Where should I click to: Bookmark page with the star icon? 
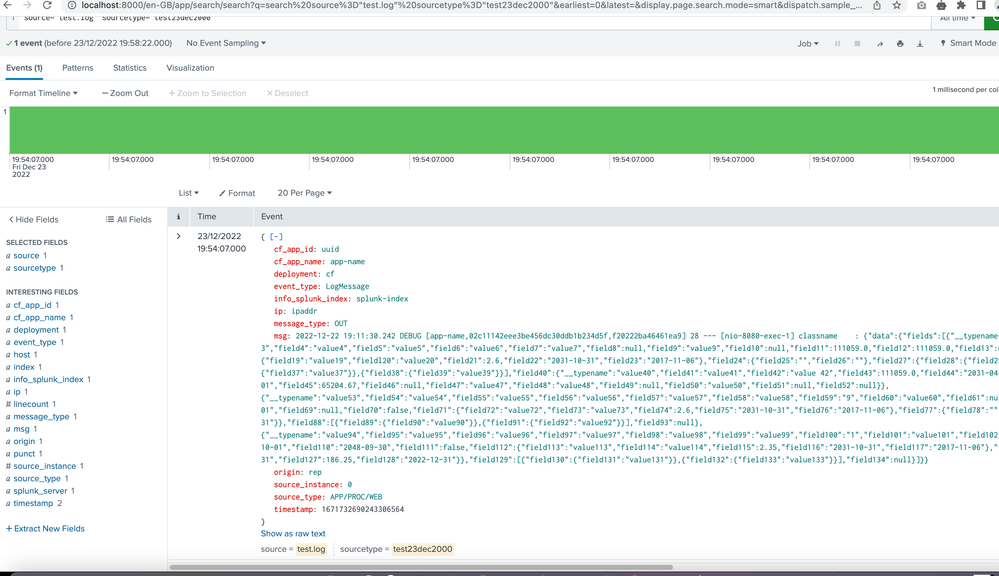(897, 5)
